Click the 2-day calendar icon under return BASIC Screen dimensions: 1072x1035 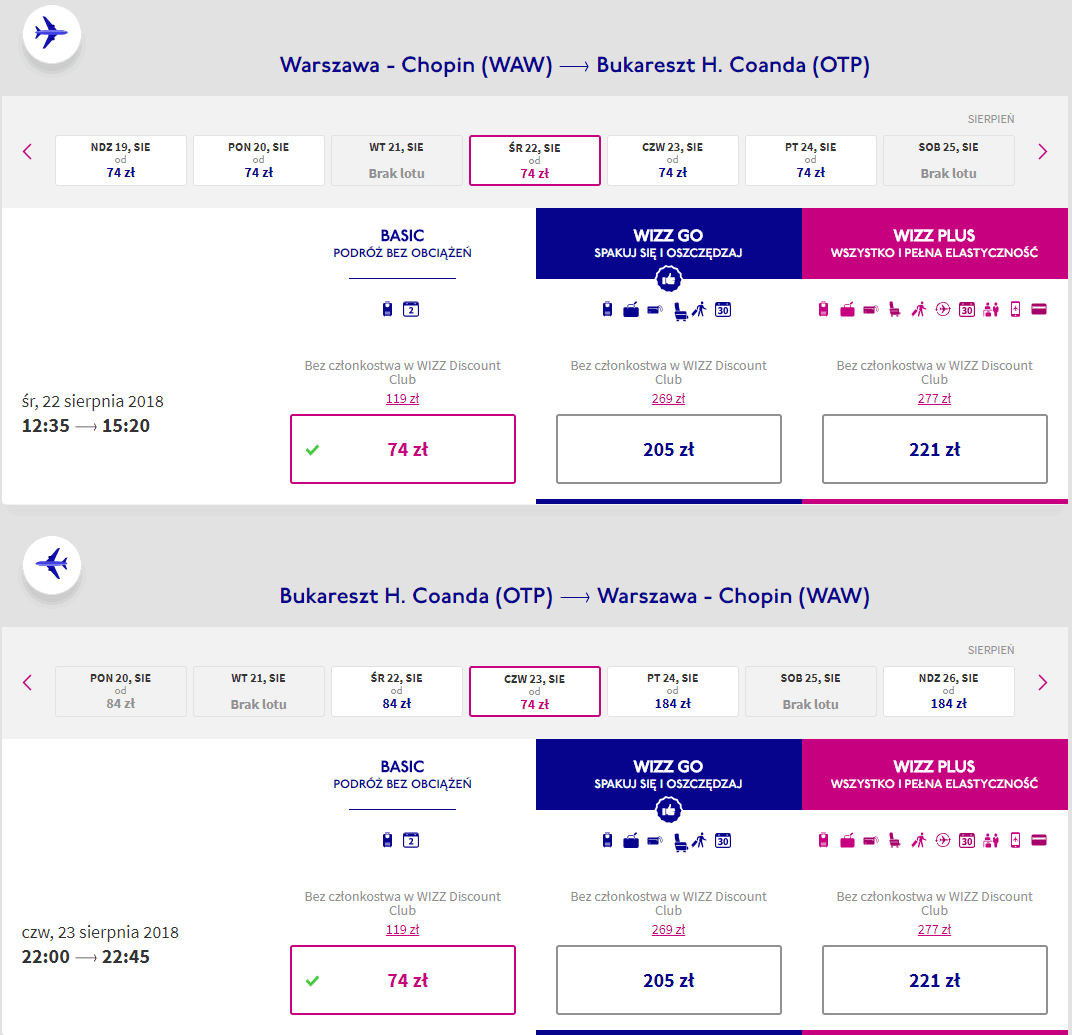411,840
